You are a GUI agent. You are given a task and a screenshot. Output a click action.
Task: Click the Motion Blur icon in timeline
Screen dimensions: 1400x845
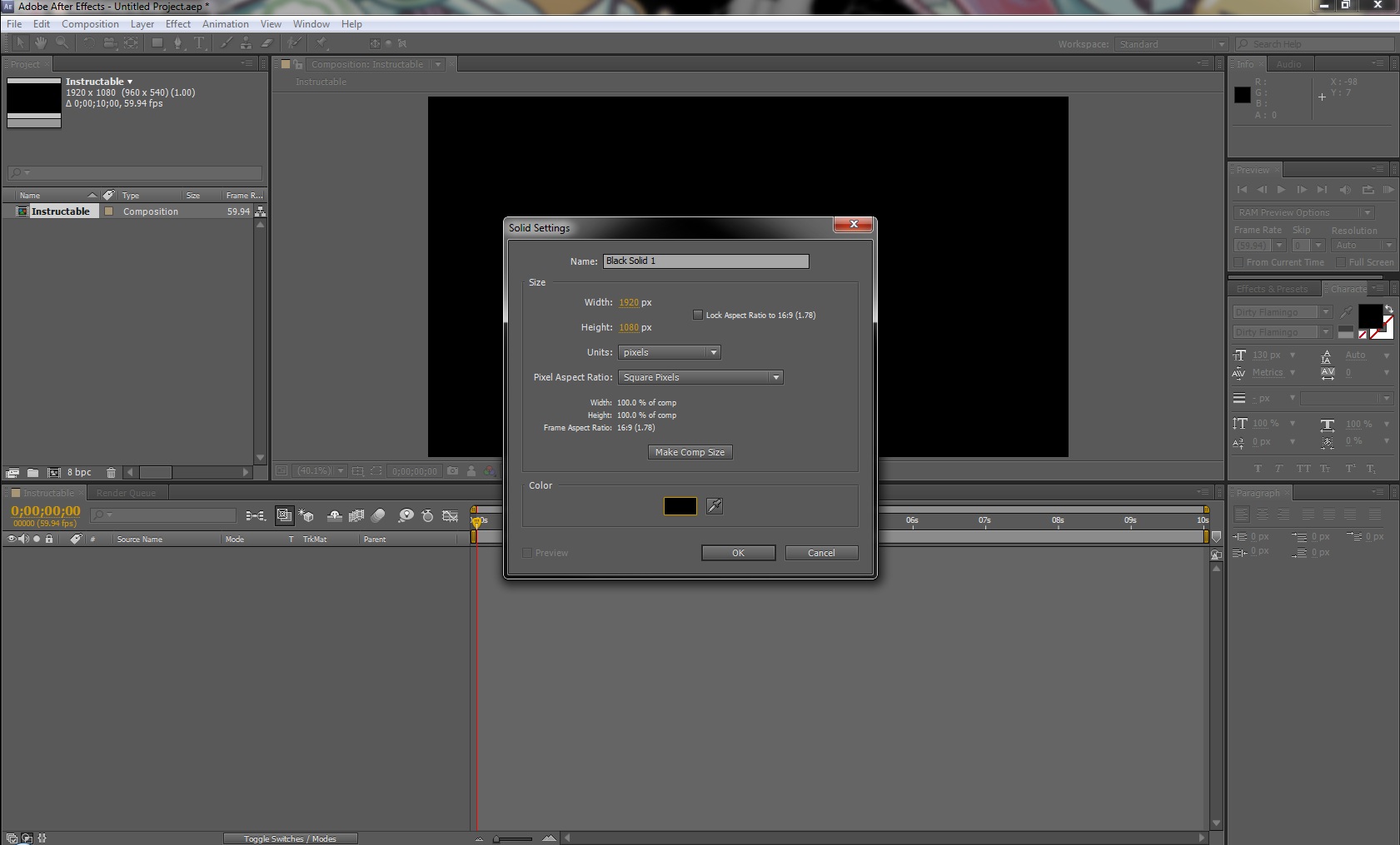point(378,516)
